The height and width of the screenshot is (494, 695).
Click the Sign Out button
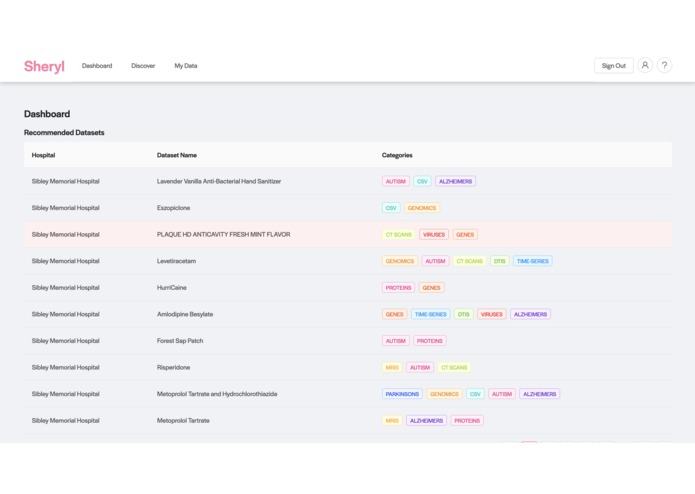[613, 66]
